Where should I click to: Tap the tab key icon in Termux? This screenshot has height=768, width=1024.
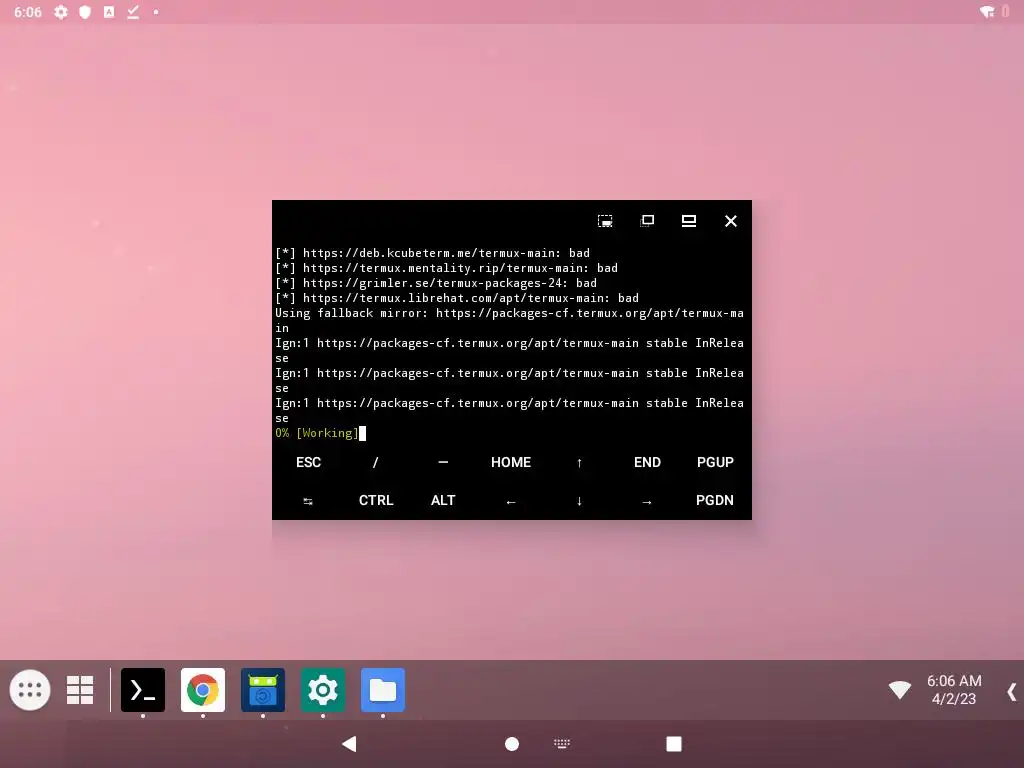(308, 501)
